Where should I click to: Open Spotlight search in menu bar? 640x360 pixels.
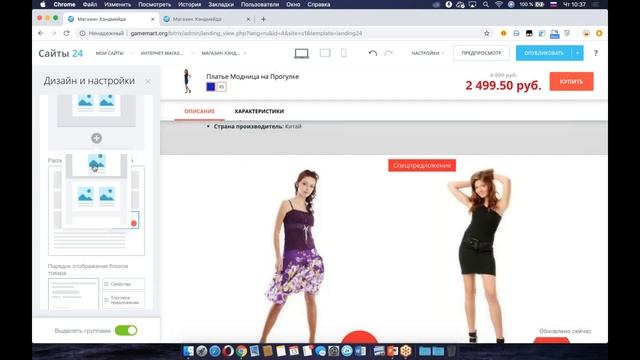click(486, 4)
